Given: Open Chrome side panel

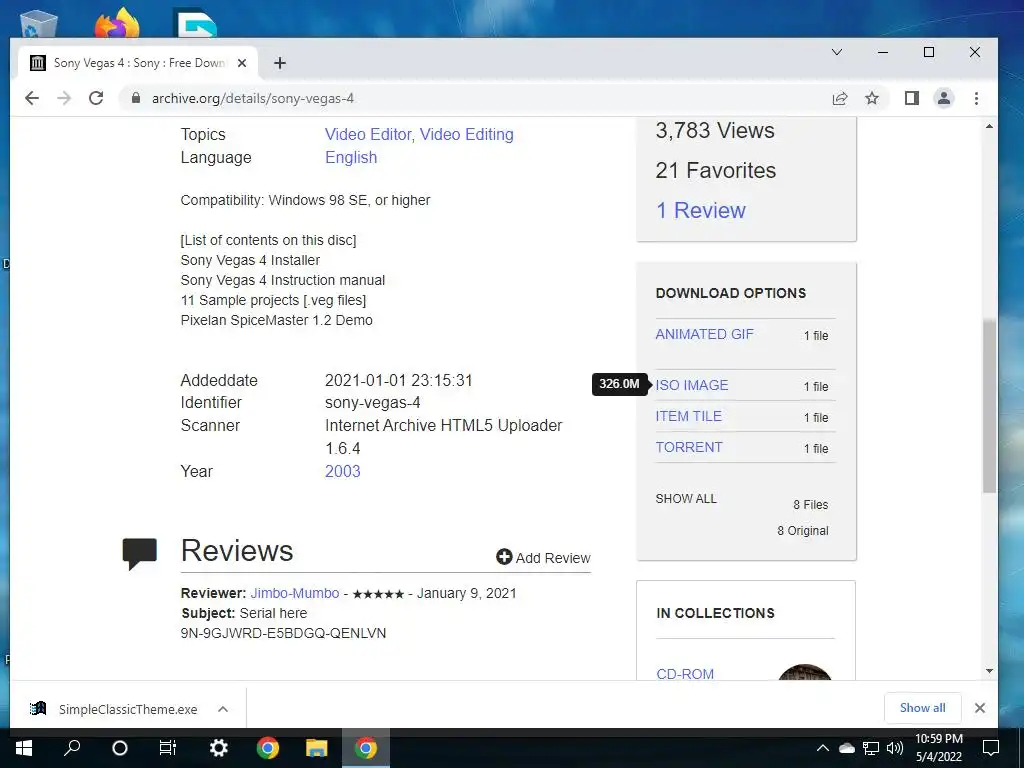Looking at the screenshot, I should click(x=912, y=99).
